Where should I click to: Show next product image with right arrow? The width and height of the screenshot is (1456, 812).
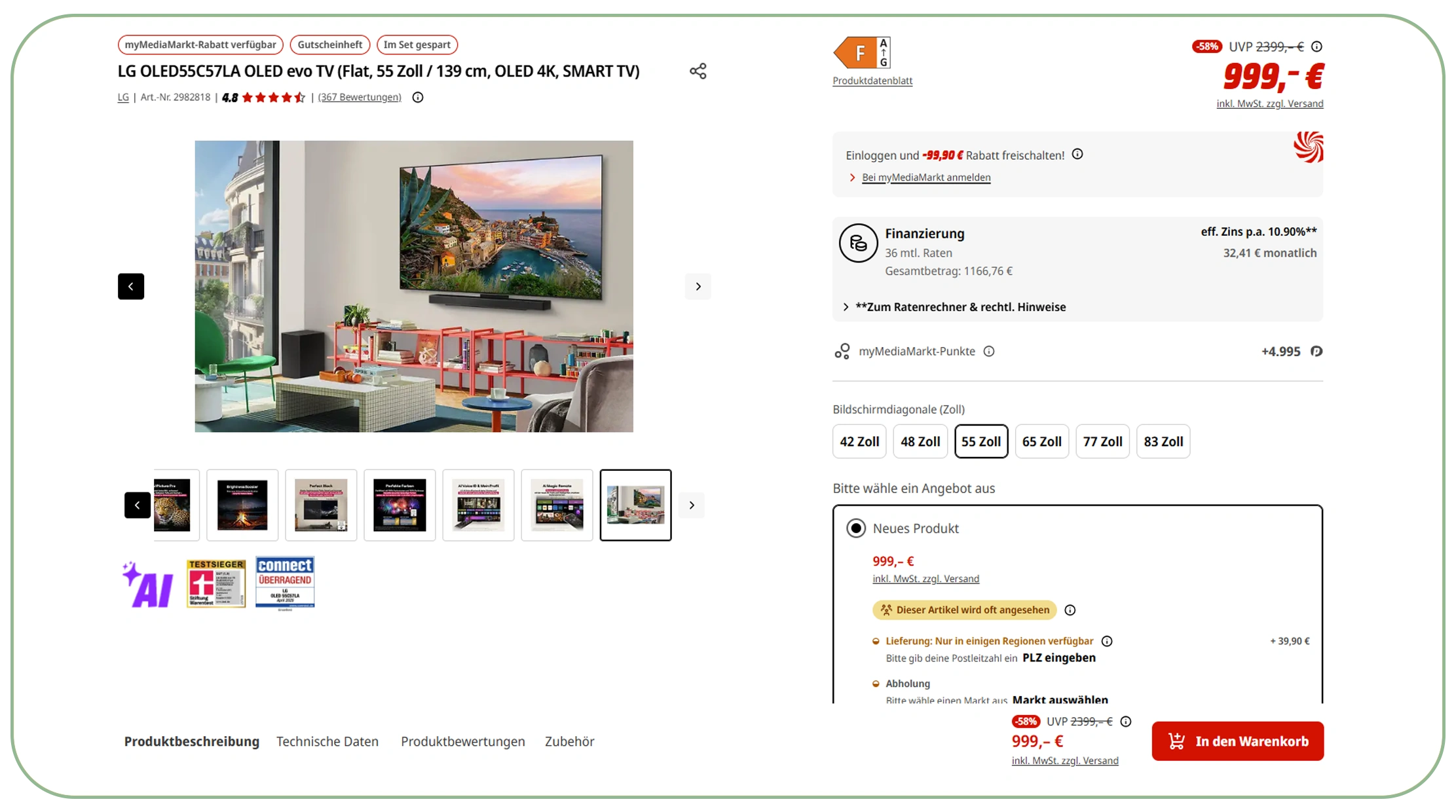coord(698,286)
